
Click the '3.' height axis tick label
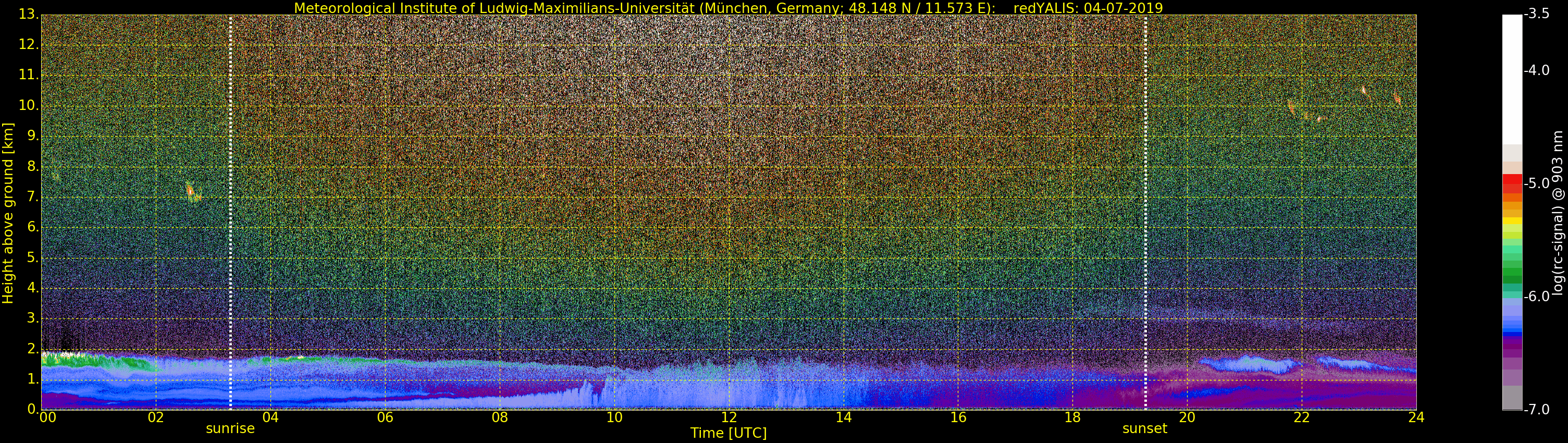pos(33,318)
